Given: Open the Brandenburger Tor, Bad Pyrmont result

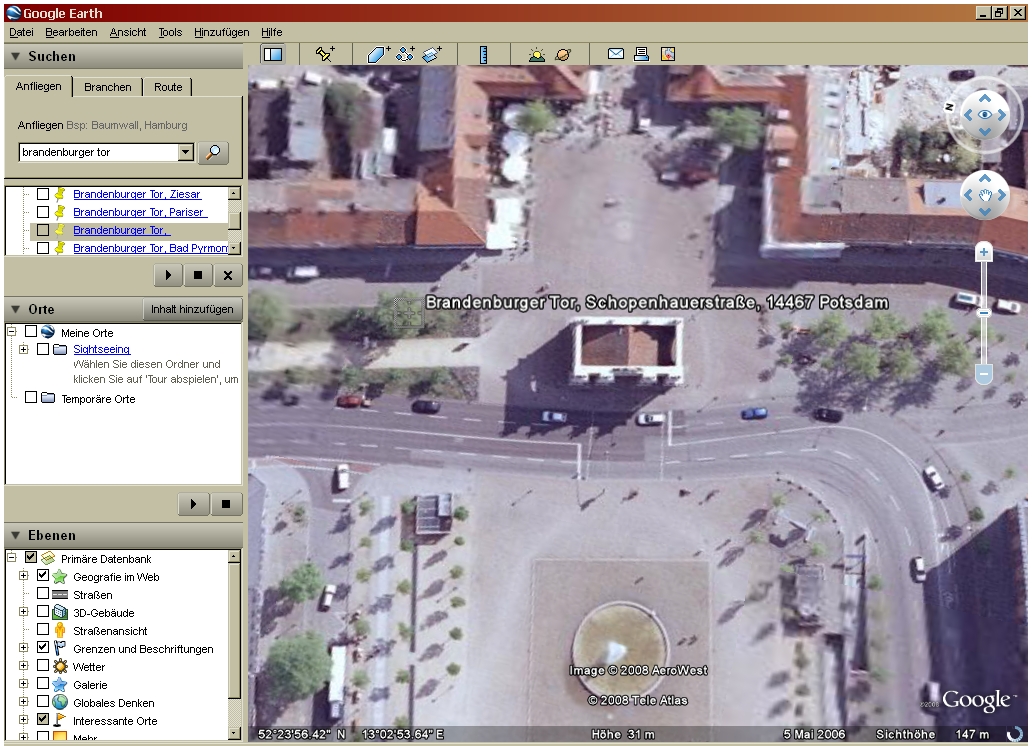Looking at the screenshot, I should 150,248.
